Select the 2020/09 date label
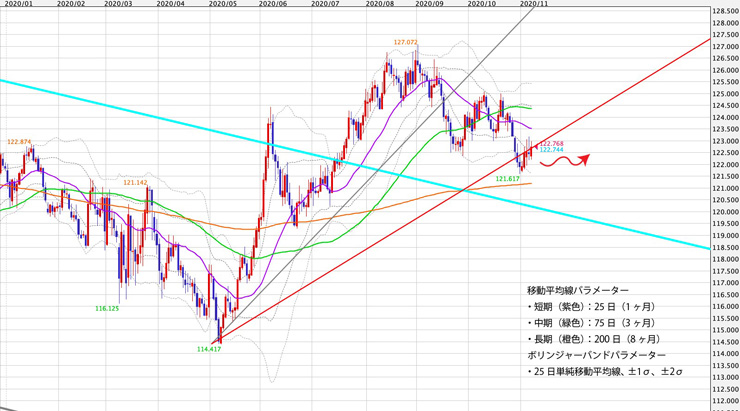Screen dimensions: 740x411 coord(429,3)
